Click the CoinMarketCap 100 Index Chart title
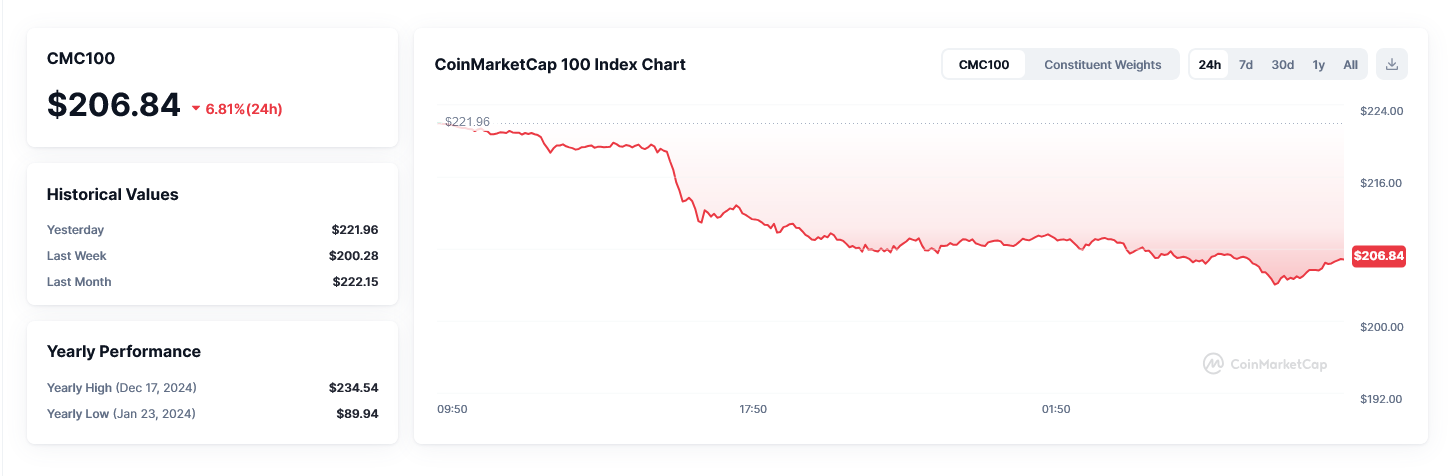The image size is (1452, 476). coord(560,65)
